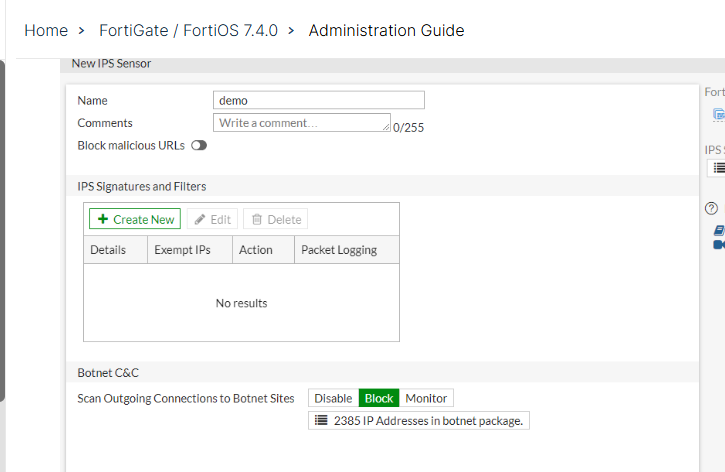725x472 pixels.
Task: Click the Packet Logging column header
Action: (x=339, y=250)
